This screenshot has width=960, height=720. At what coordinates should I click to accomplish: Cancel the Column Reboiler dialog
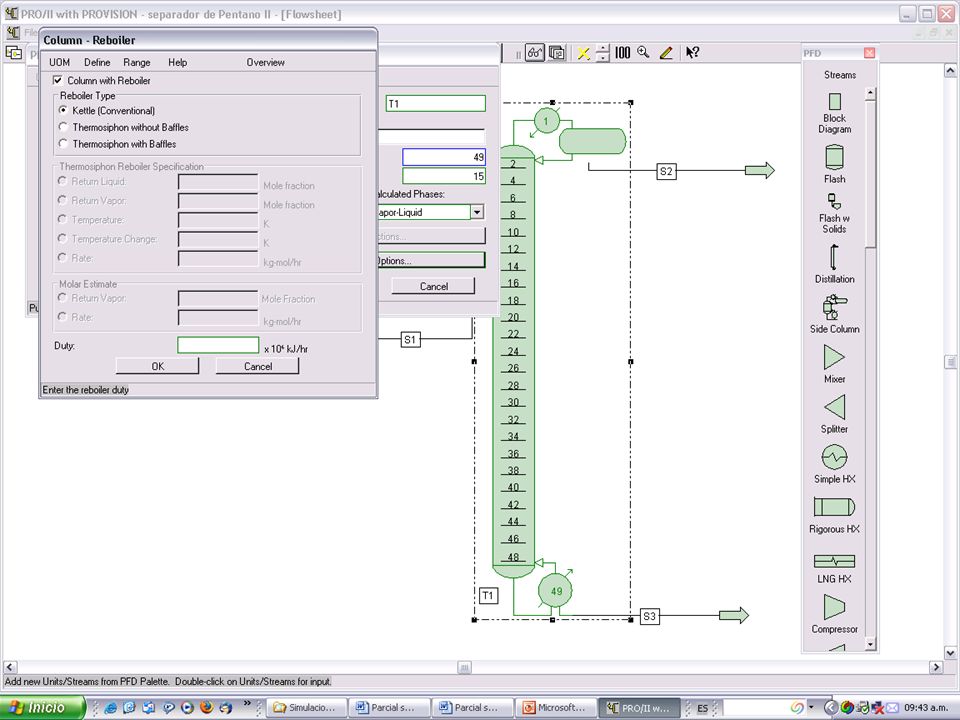[x=258, y=366]
